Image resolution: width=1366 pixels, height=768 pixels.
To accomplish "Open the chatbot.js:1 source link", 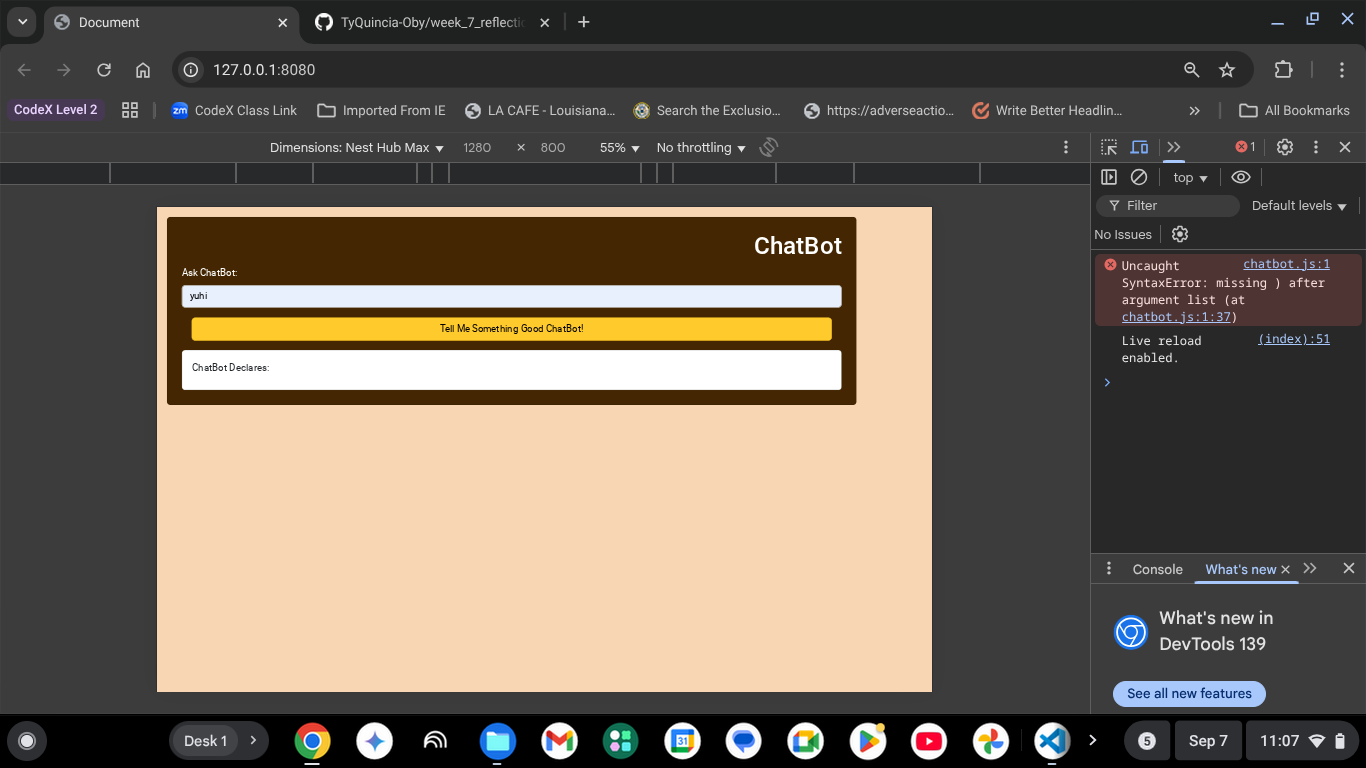I will [x=1286, y=265].
